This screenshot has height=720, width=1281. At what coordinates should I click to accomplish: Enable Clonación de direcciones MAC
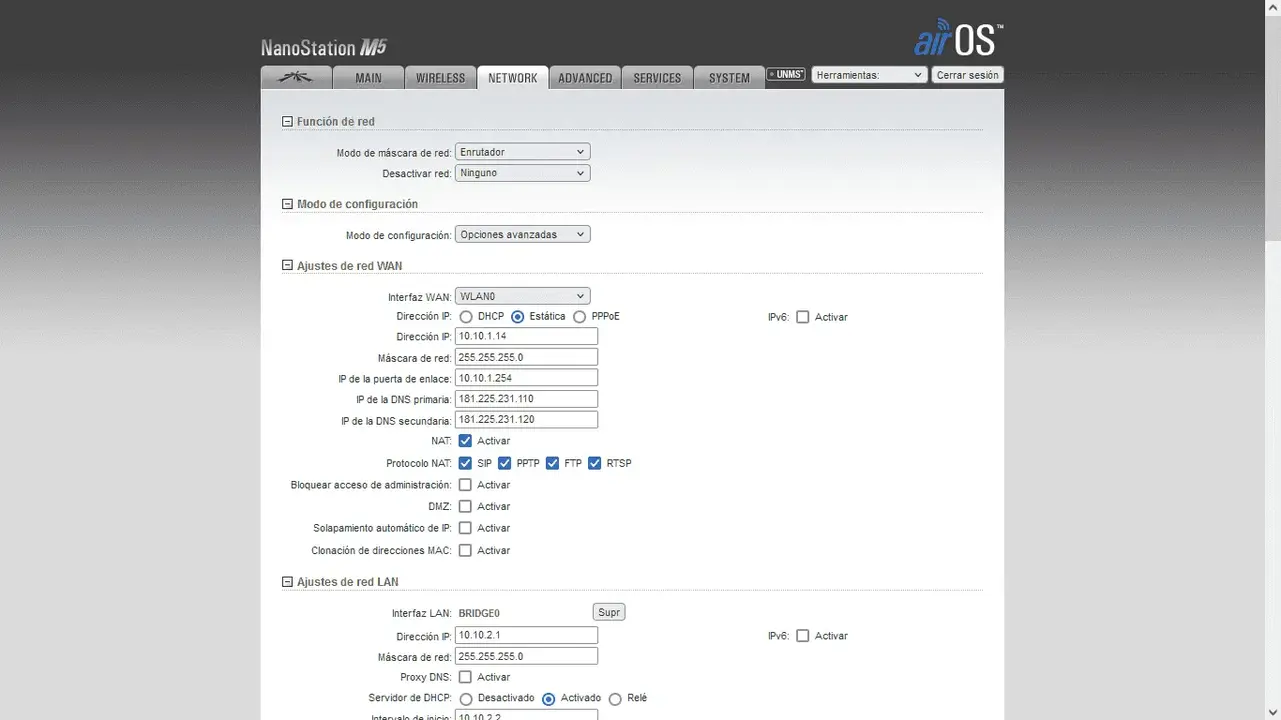pos(465,550)
